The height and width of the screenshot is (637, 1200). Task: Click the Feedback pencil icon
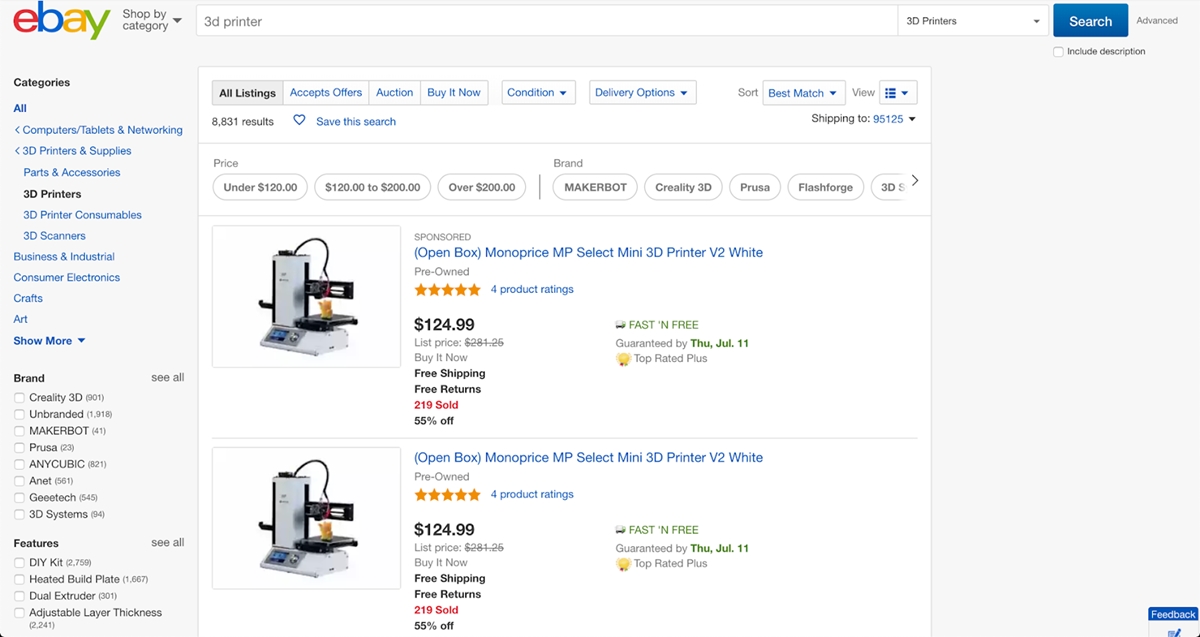pyautogui.click(x=1174, y=632)
